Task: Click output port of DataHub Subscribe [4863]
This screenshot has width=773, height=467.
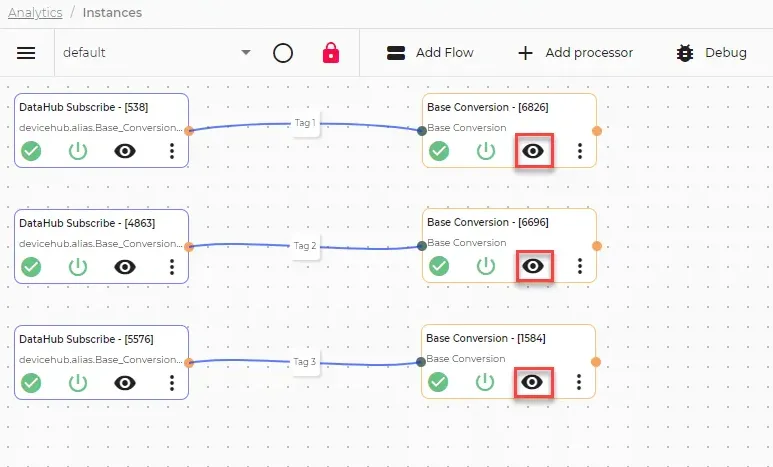Action: [x=189, y=247]
